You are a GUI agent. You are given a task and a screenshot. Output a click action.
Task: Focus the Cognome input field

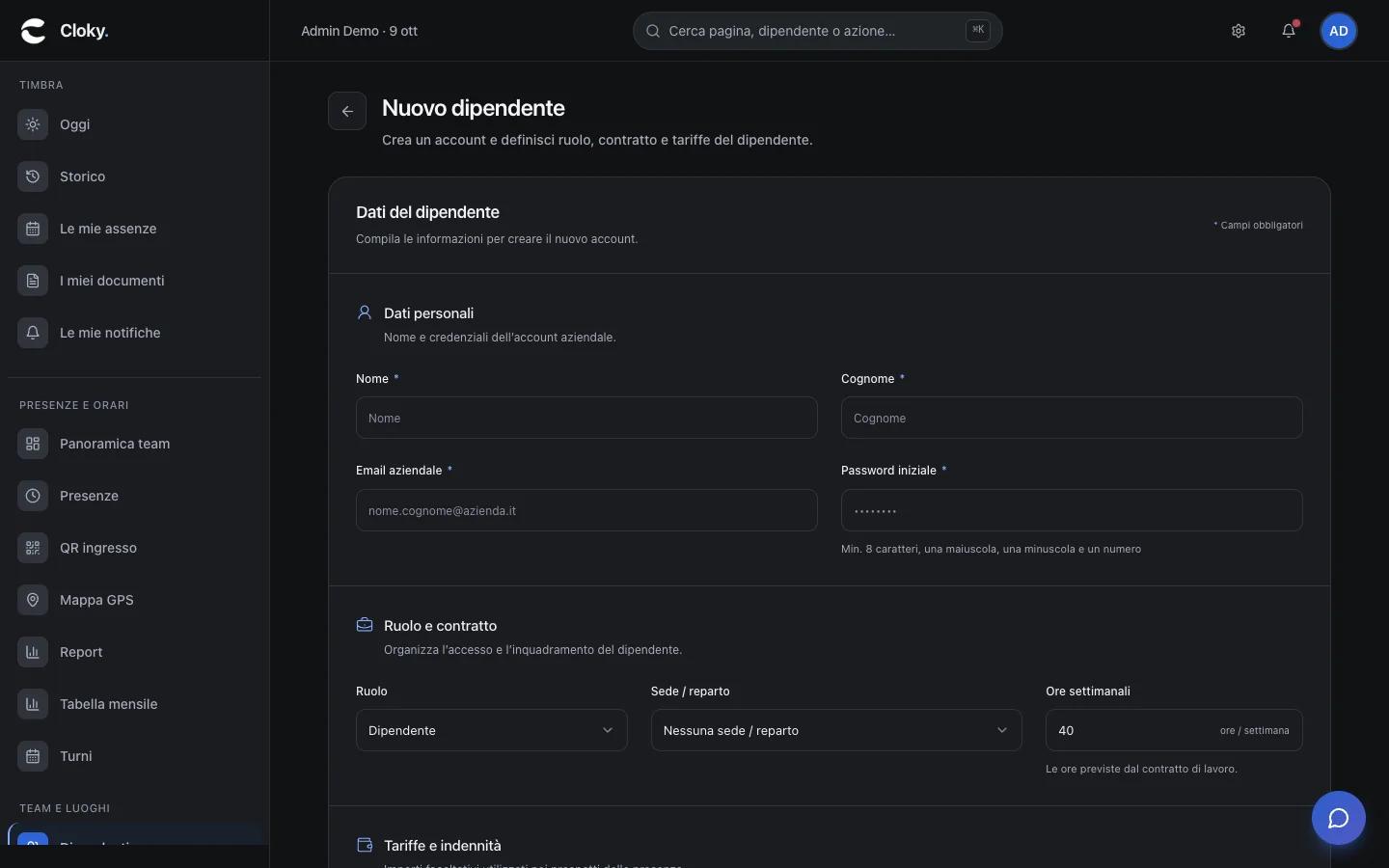pos(1072,418)
